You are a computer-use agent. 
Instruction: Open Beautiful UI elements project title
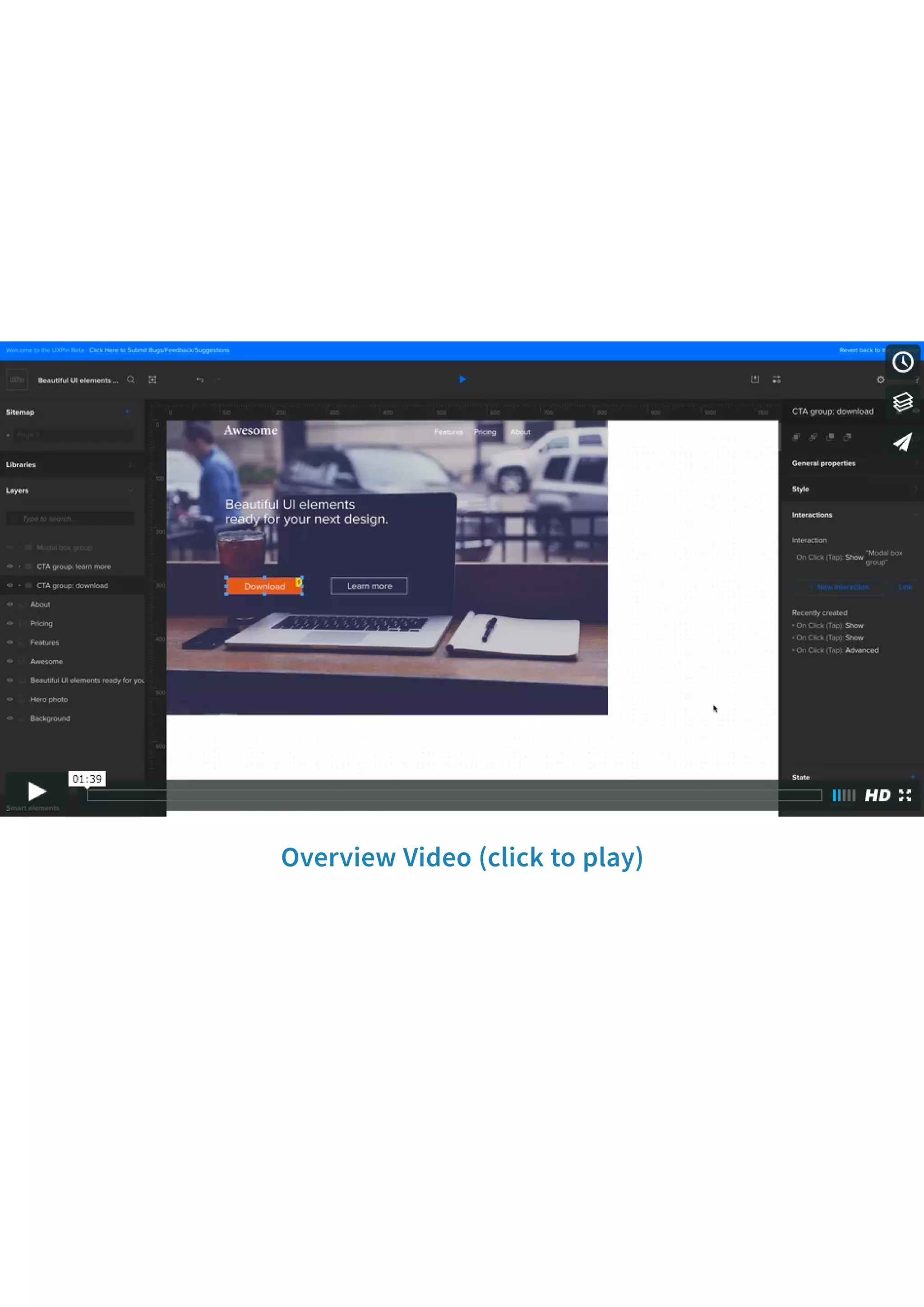tap(78, 380)
